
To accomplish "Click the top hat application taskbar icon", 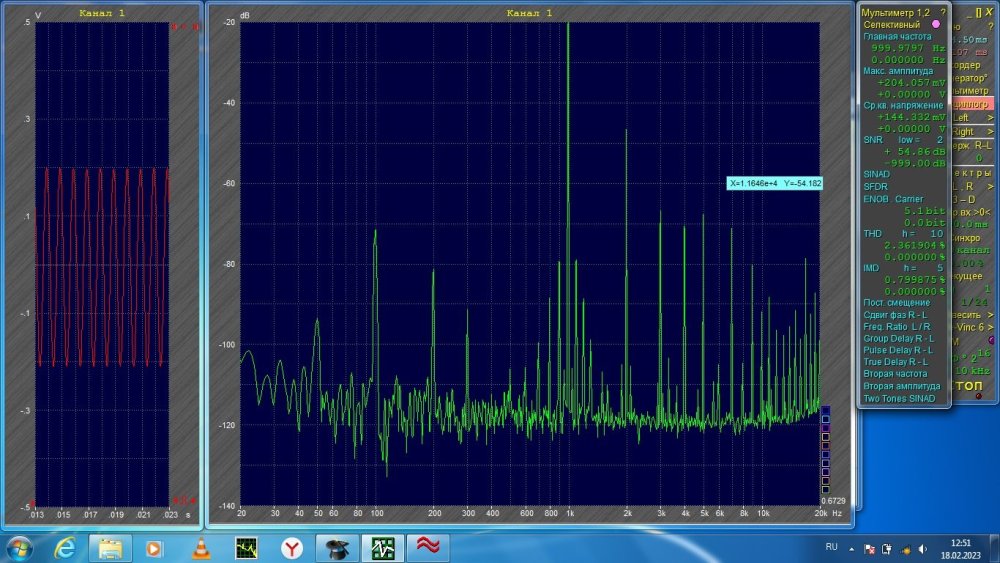I will [x=337, y=548].
